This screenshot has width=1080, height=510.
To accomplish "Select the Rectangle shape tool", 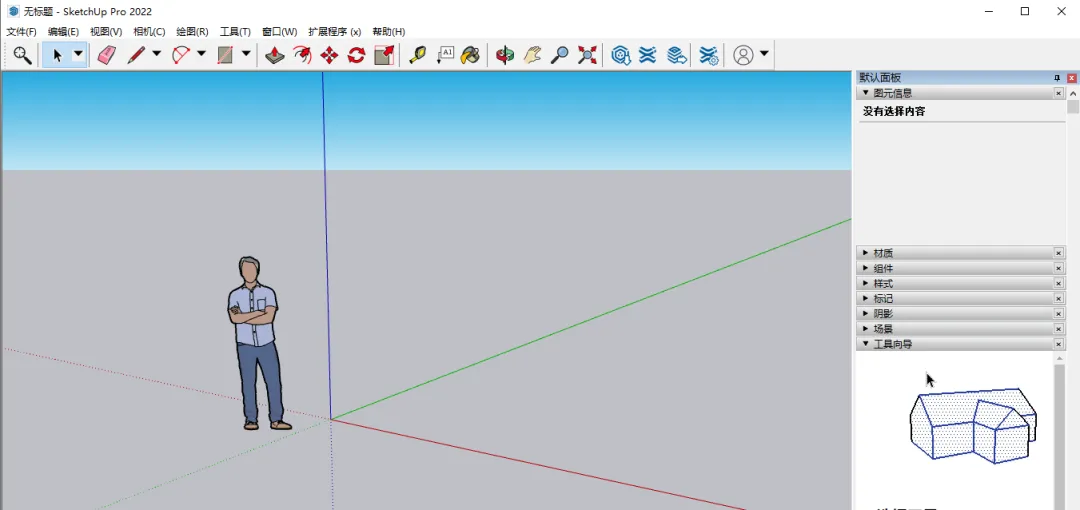I will point(225,55).
